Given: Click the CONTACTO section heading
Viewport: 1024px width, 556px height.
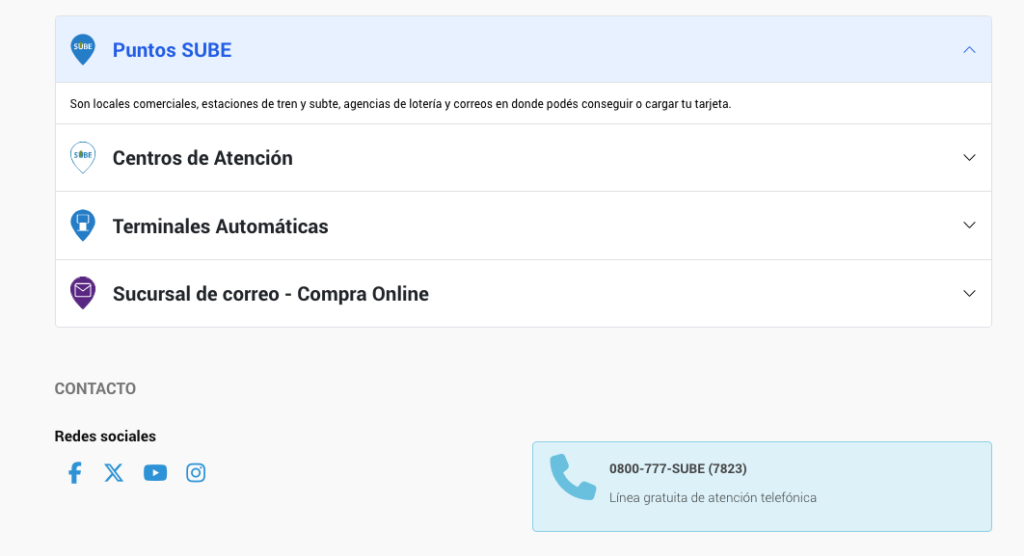Looking at the screenshot, I should (95, 389).
